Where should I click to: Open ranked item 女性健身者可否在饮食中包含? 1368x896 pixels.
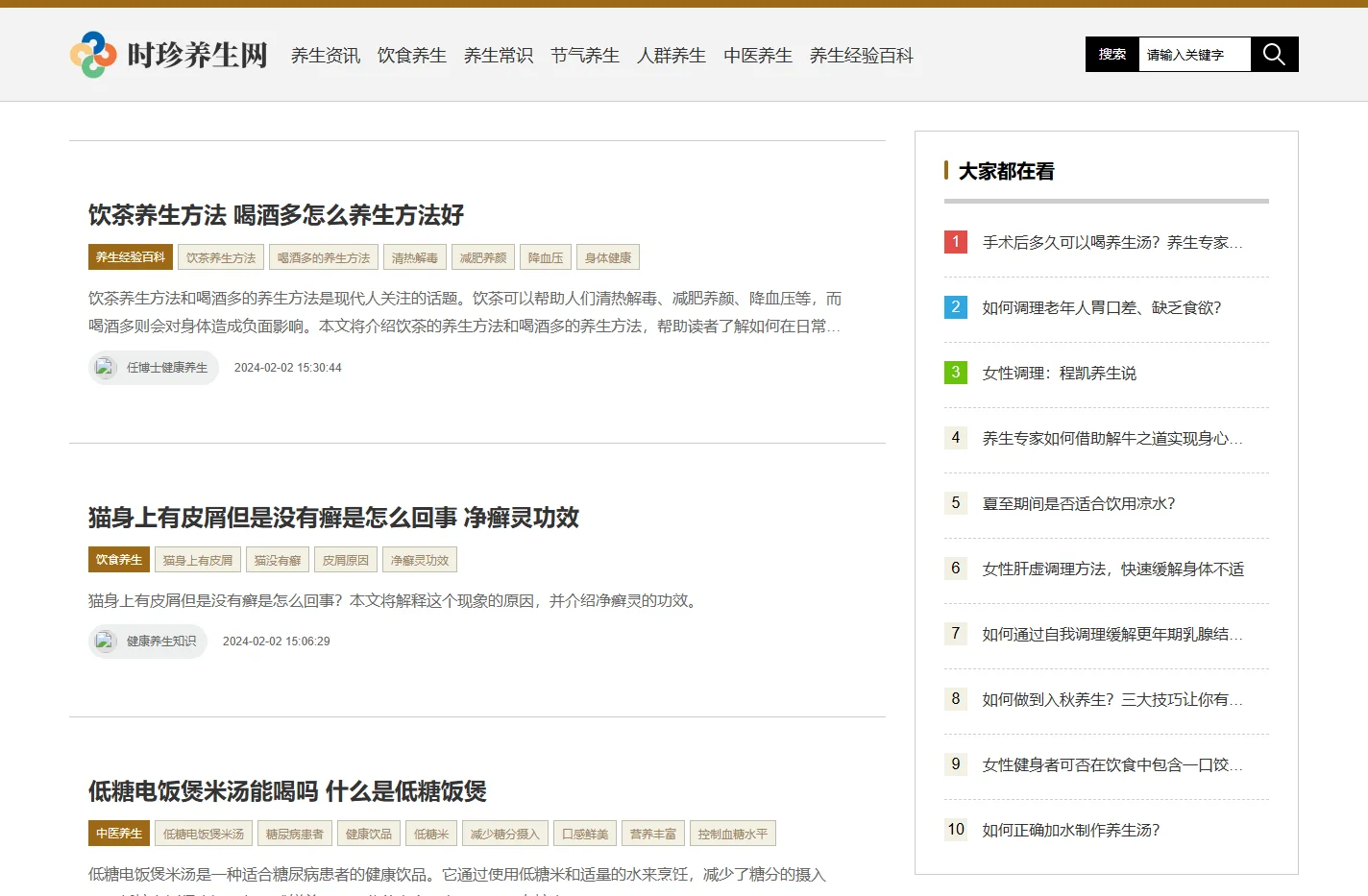(x=1112, y=765)
